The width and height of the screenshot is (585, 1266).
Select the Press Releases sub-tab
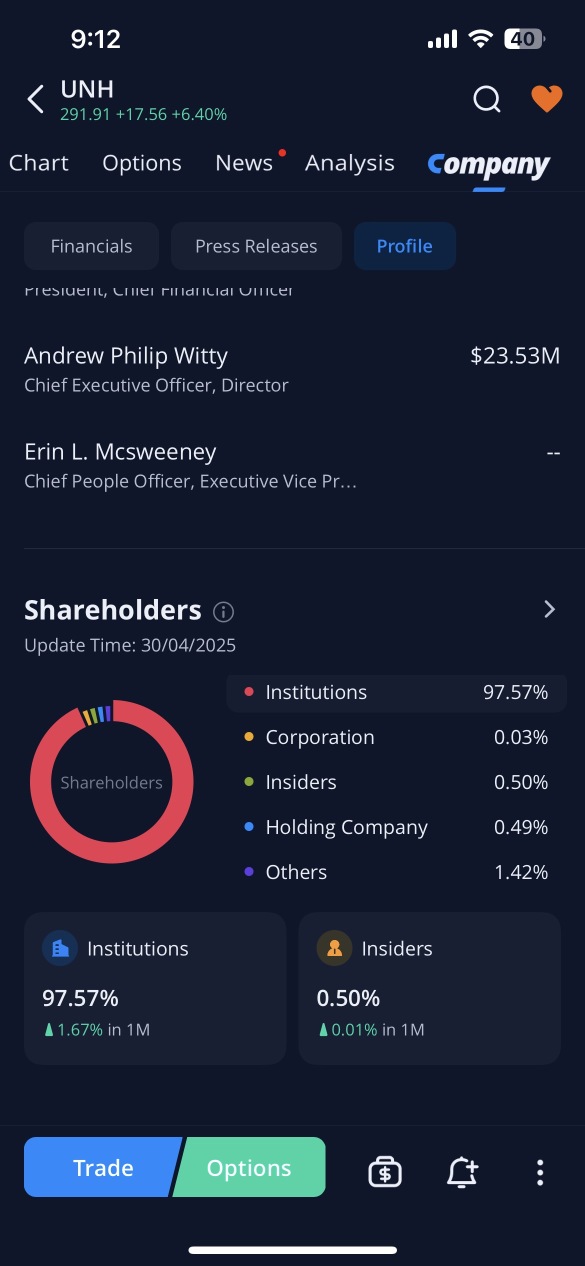pos(256,246)
